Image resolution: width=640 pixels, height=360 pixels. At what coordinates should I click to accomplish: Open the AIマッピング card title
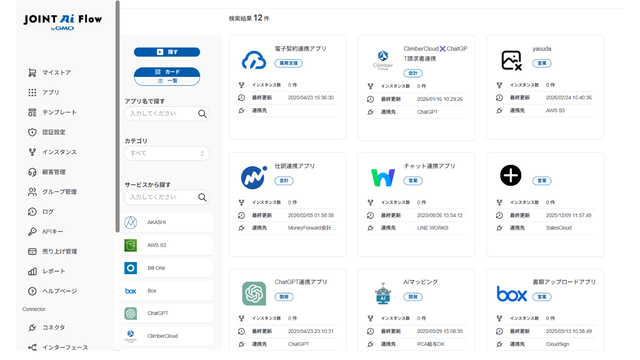point(420,282)
